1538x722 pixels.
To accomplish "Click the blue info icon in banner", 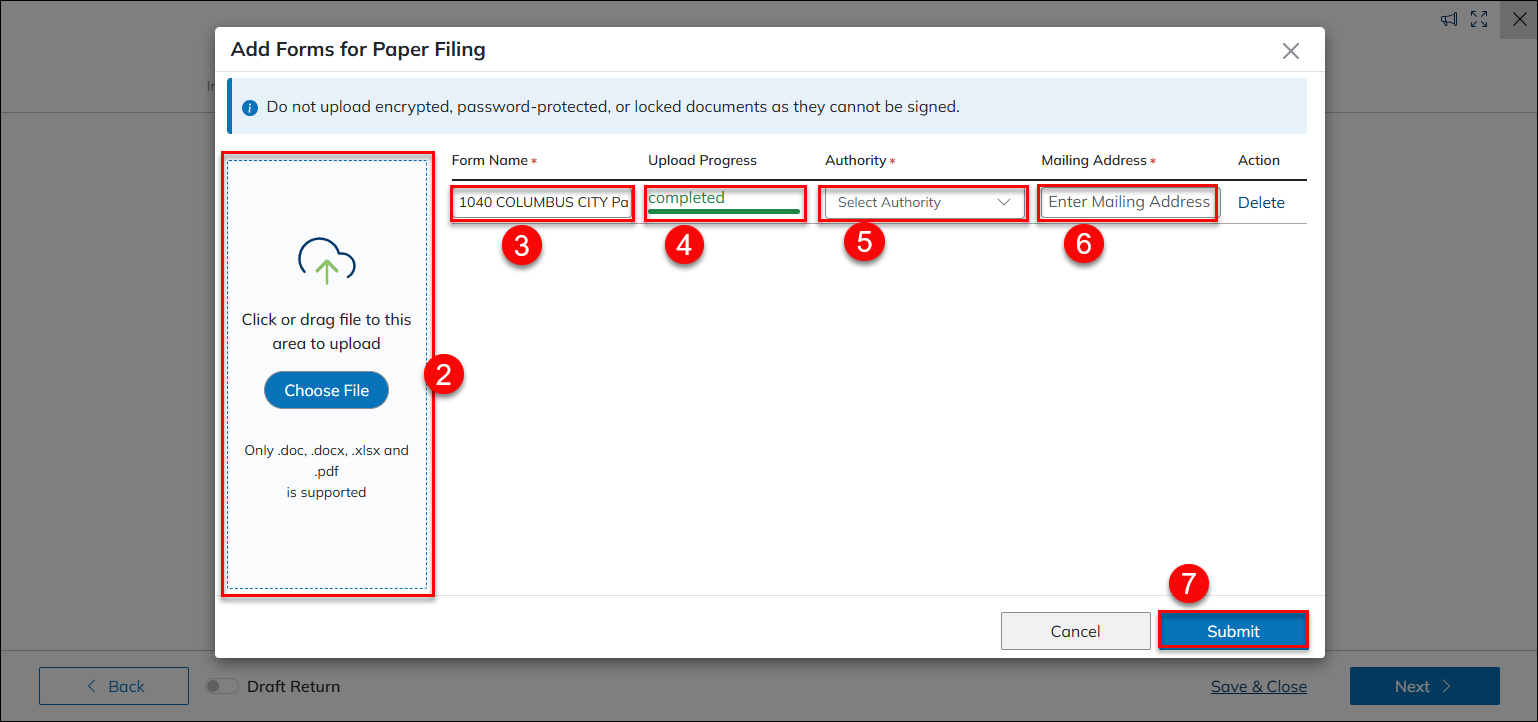I will (250, 107).
